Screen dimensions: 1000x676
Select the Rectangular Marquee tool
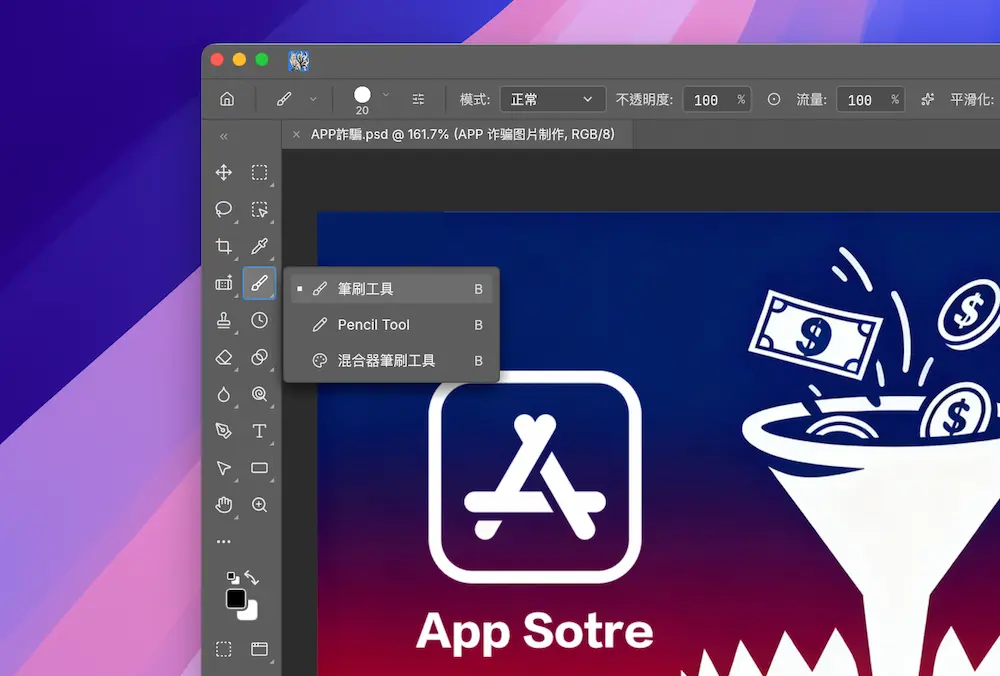(x=260, y=173)
